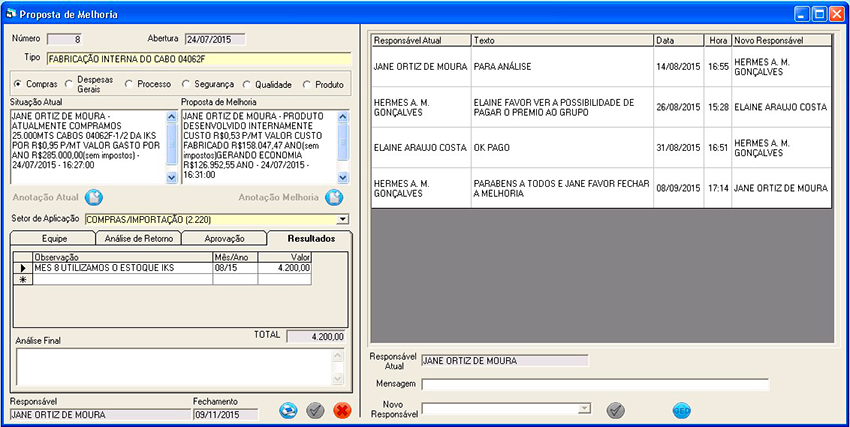Select the Processo radio button
Image resolution: width=850 pixels, height=427 pixels.
[128, 85]
